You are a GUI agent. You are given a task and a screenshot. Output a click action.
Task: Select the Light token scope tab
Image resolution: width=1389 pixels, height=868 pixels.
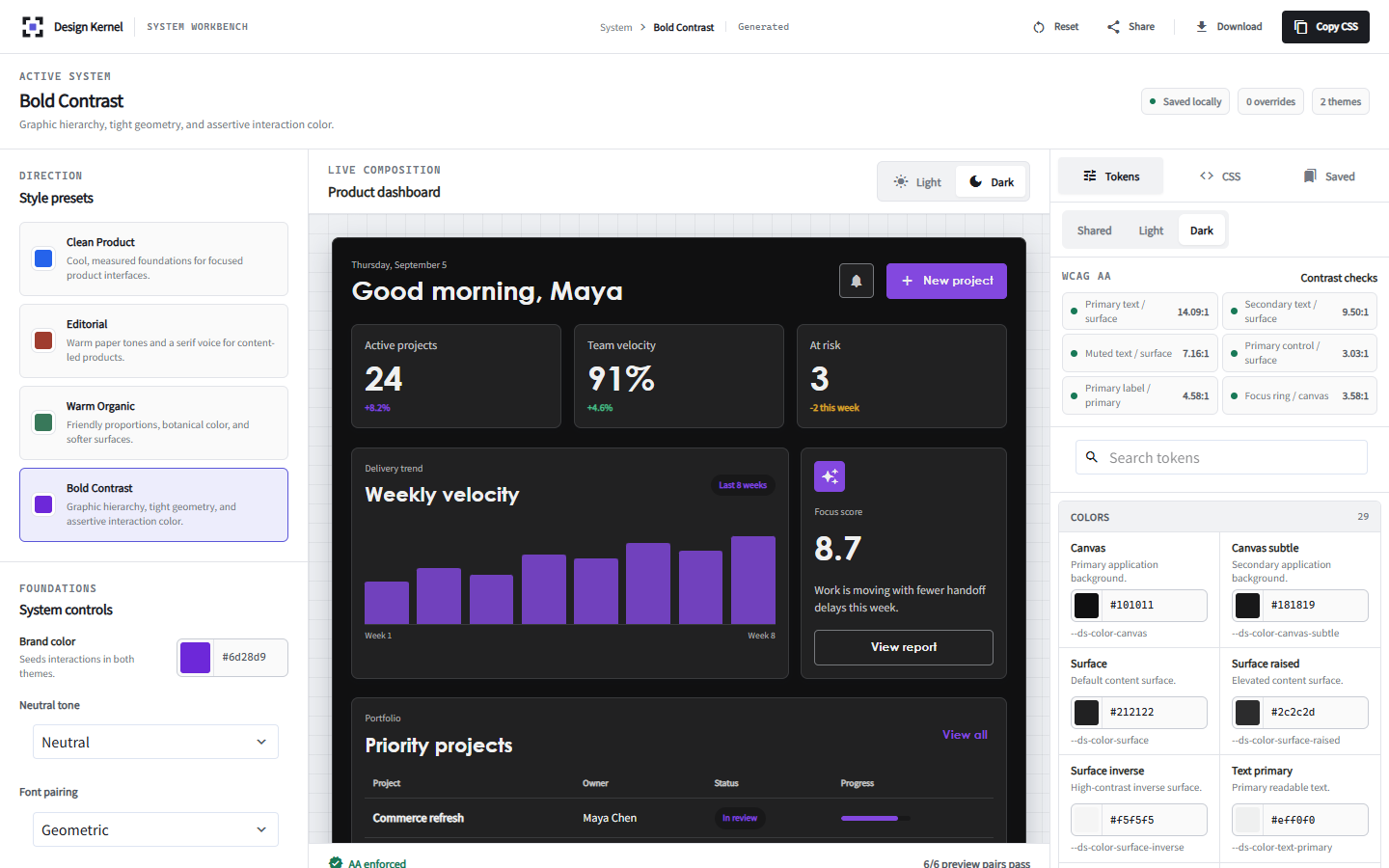click(1151, 231)
